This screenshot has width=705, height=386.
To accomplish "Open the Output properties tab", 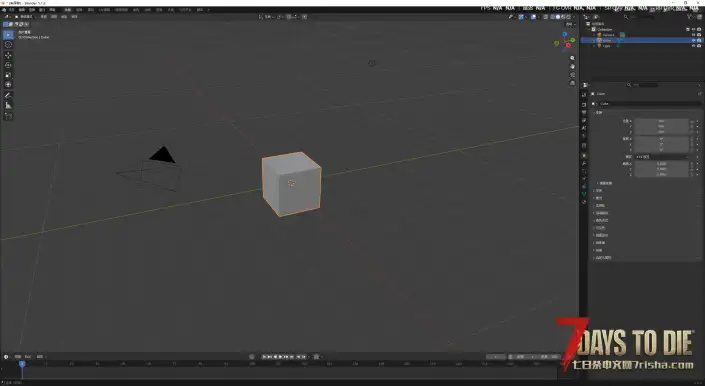I will [584, 112].
